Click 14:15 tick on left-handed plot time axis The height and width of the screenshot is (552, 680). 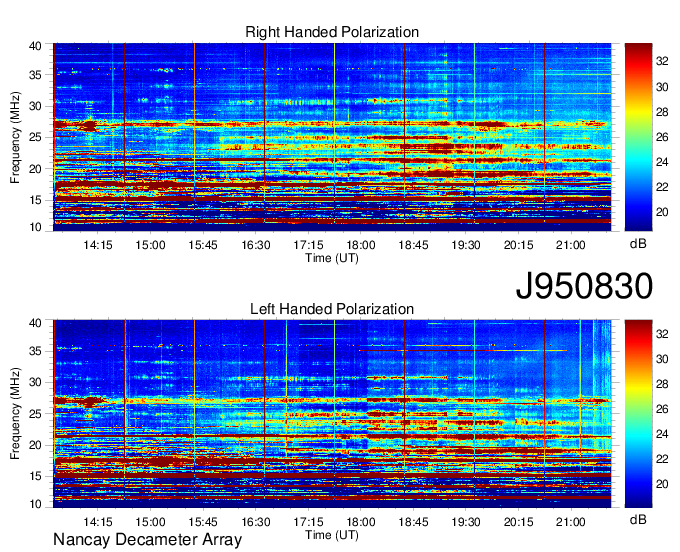(98, 522)
